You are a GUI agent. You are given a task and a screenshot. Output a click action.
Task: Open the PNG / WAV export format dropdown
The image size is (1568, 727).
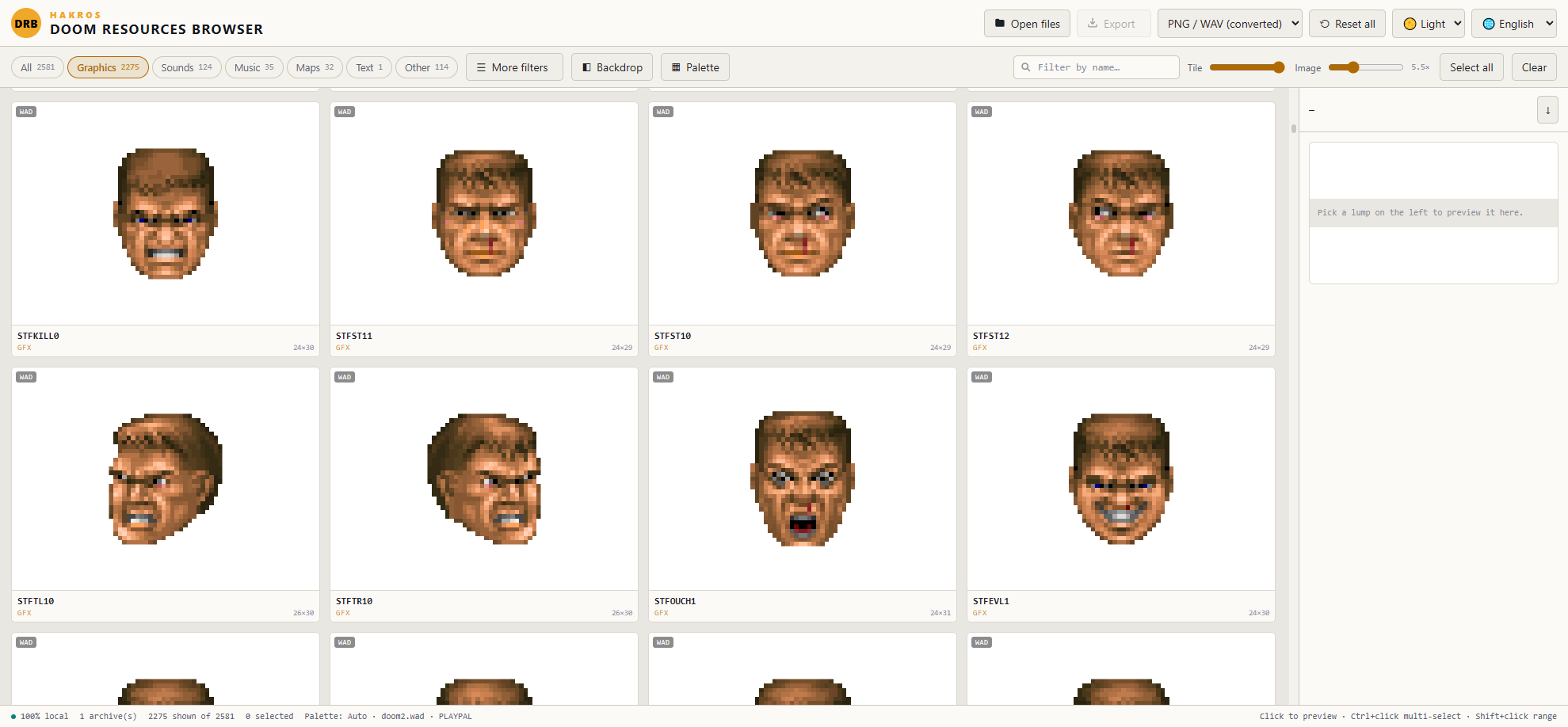click(1230, 24)
